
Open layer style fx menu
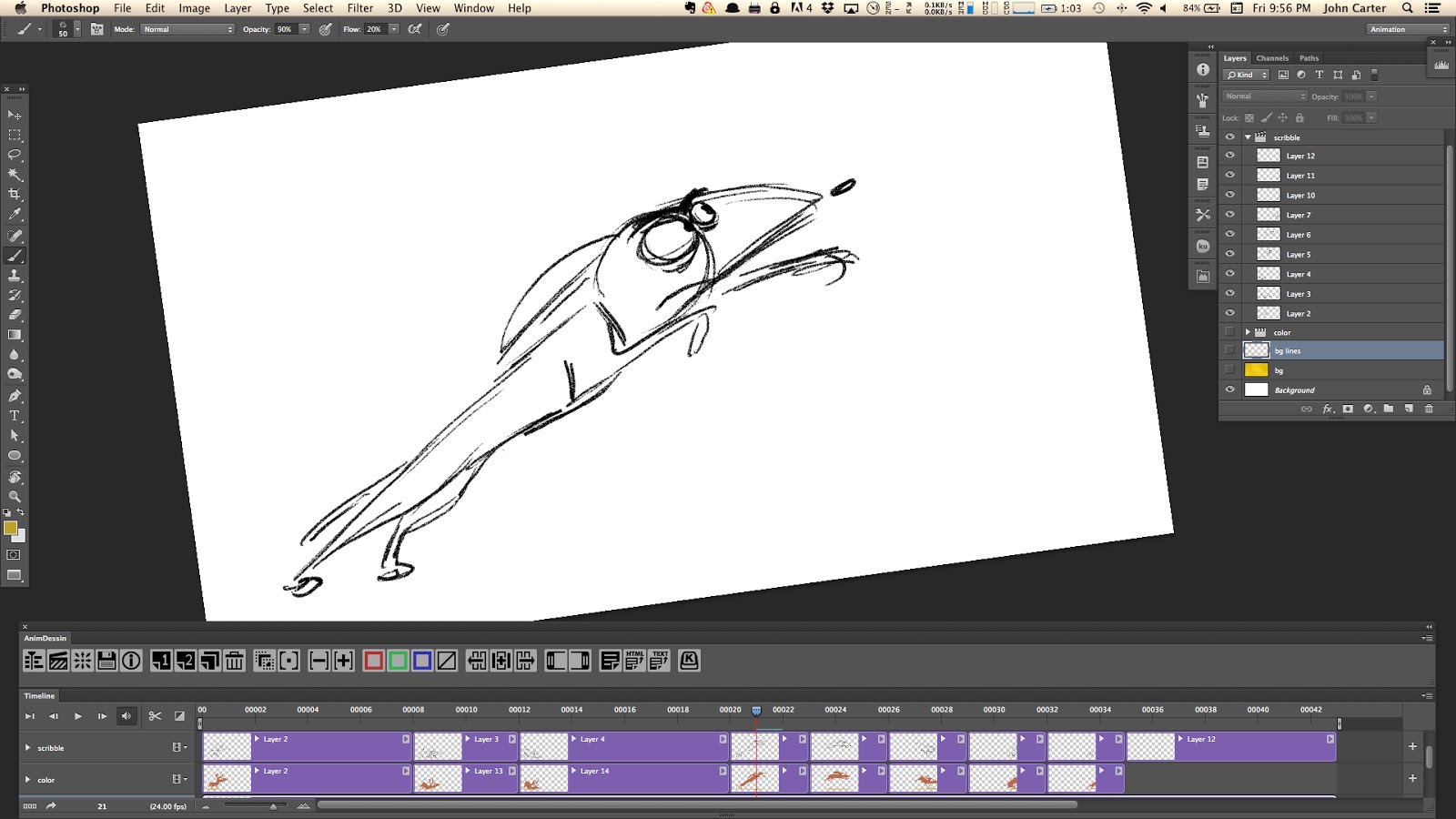coord(1328,409)
